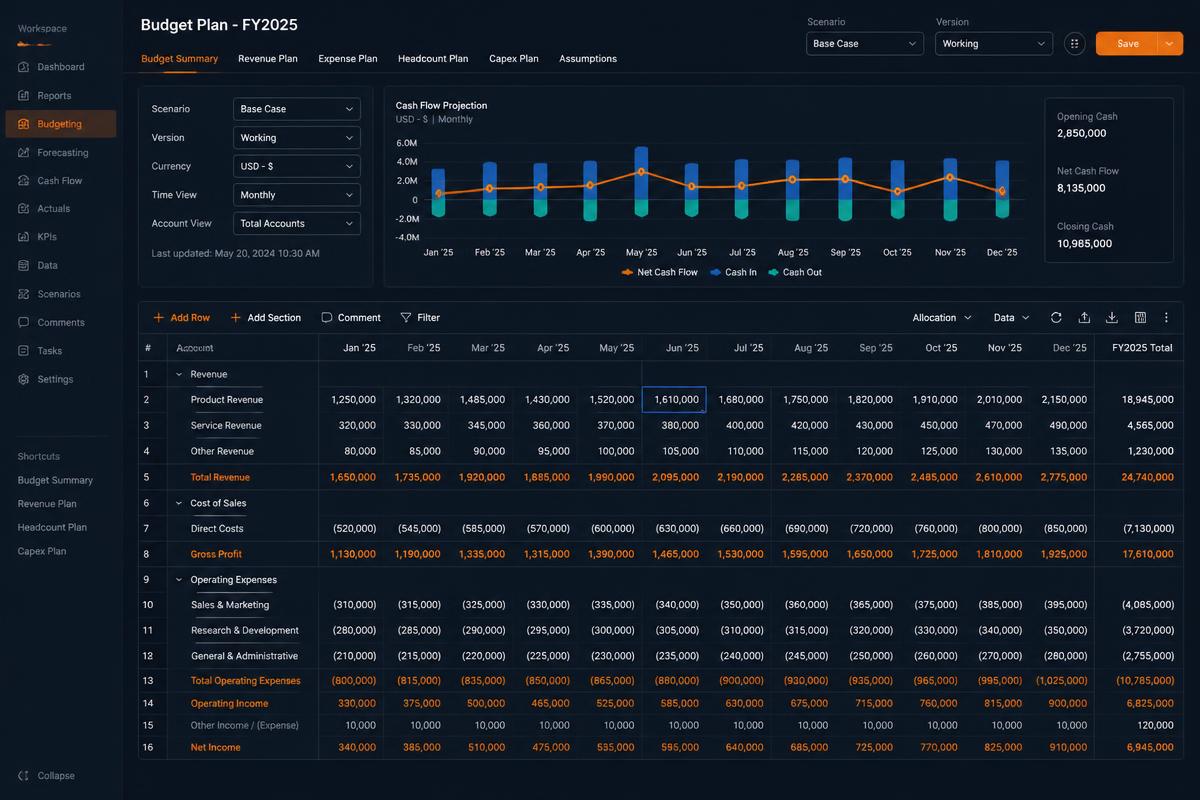Switch to the Headcount Plan tab

pyautogui.click(x=433, y=59)
